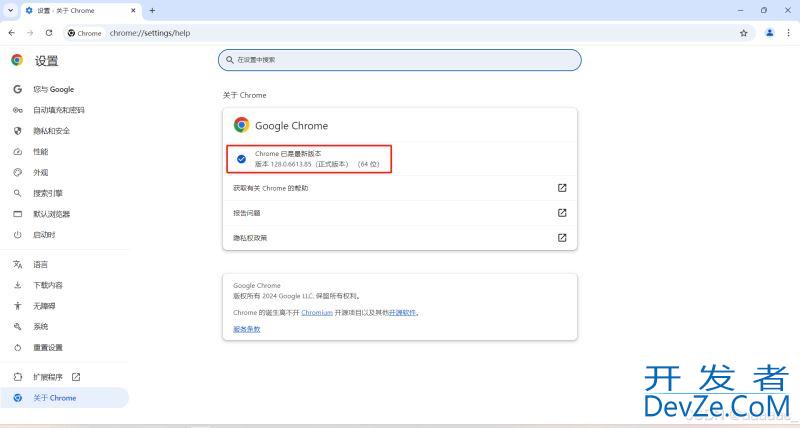Screen dimensions: 800x428
Task: Open the Chromium hyperlink
Action: point(317,313)
